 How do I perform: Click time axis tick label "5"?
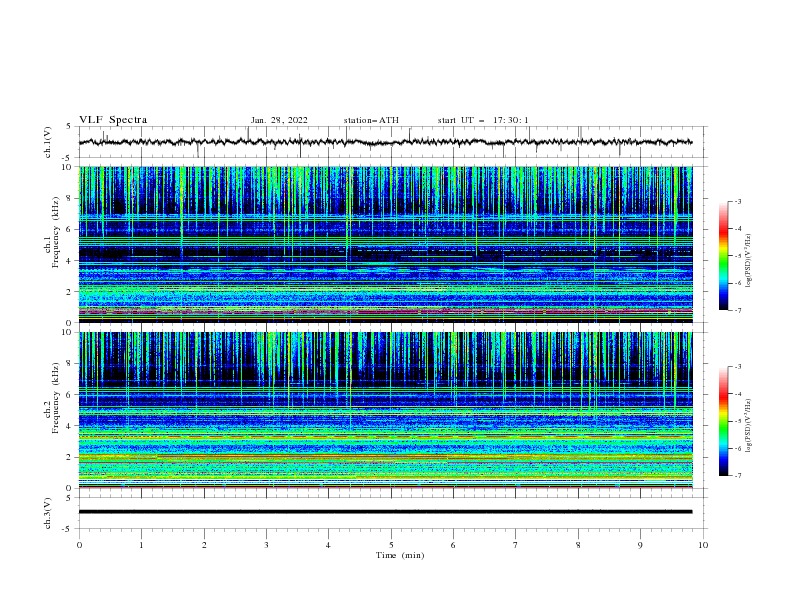tap(391, 545)
